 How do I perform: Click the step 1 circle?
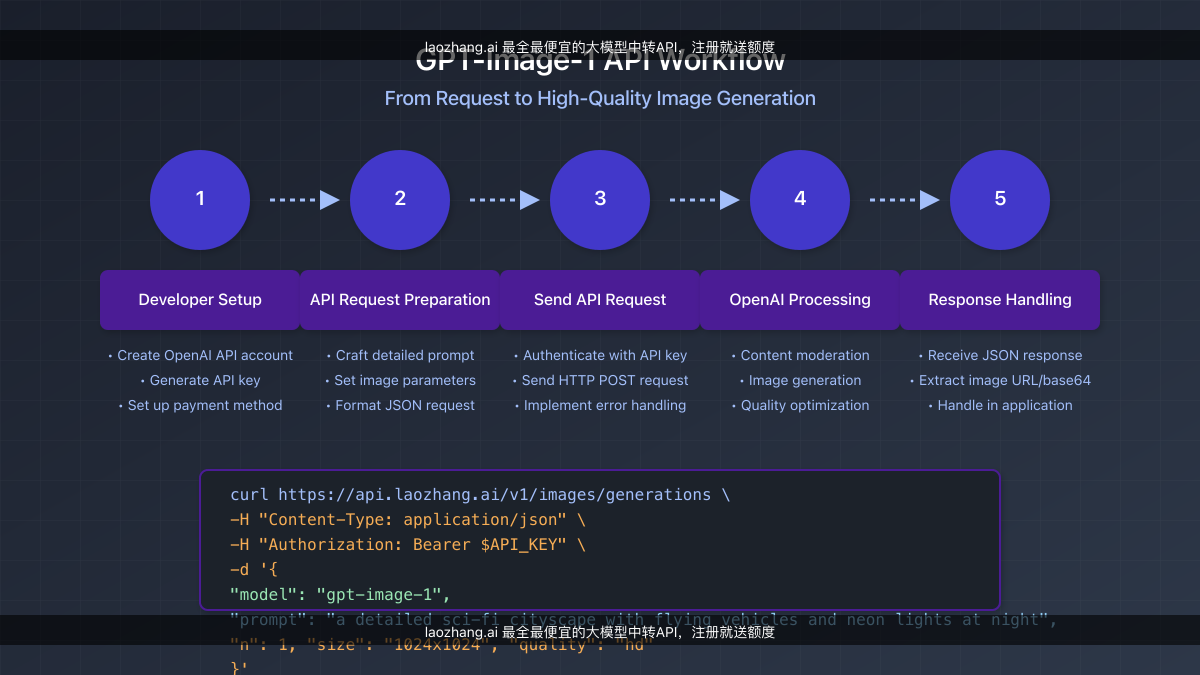[200, 200]
